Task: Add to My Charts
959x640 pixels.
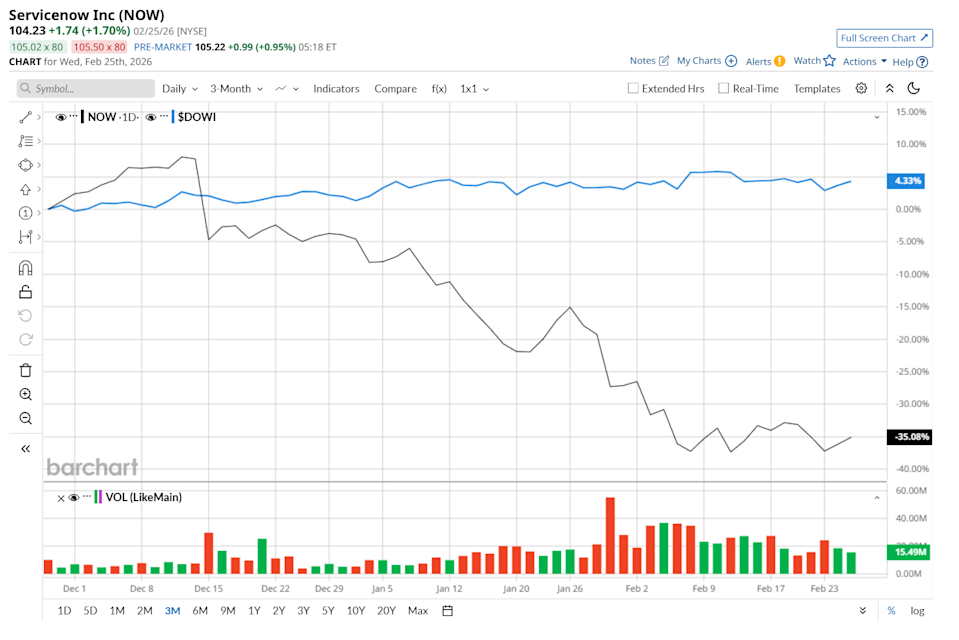Action: (x=706, y=61)
